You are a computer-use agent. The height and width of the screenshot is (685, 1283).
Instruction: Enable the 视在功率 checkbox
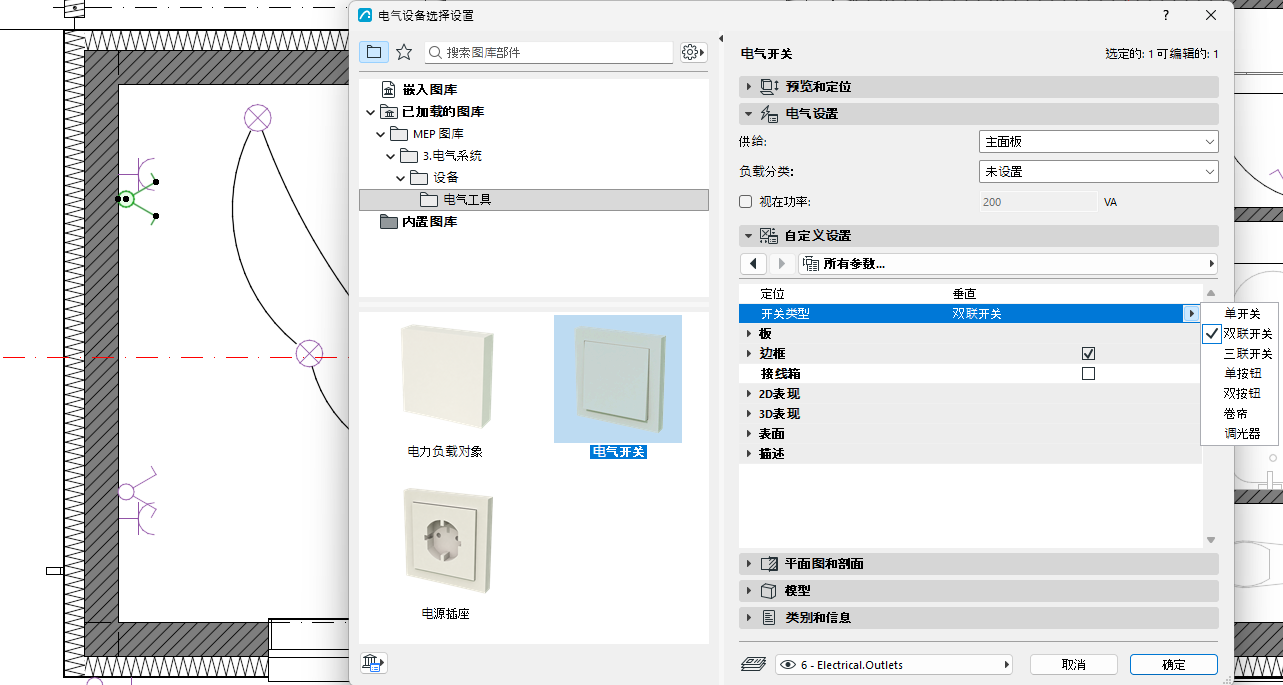pos(745,202)
